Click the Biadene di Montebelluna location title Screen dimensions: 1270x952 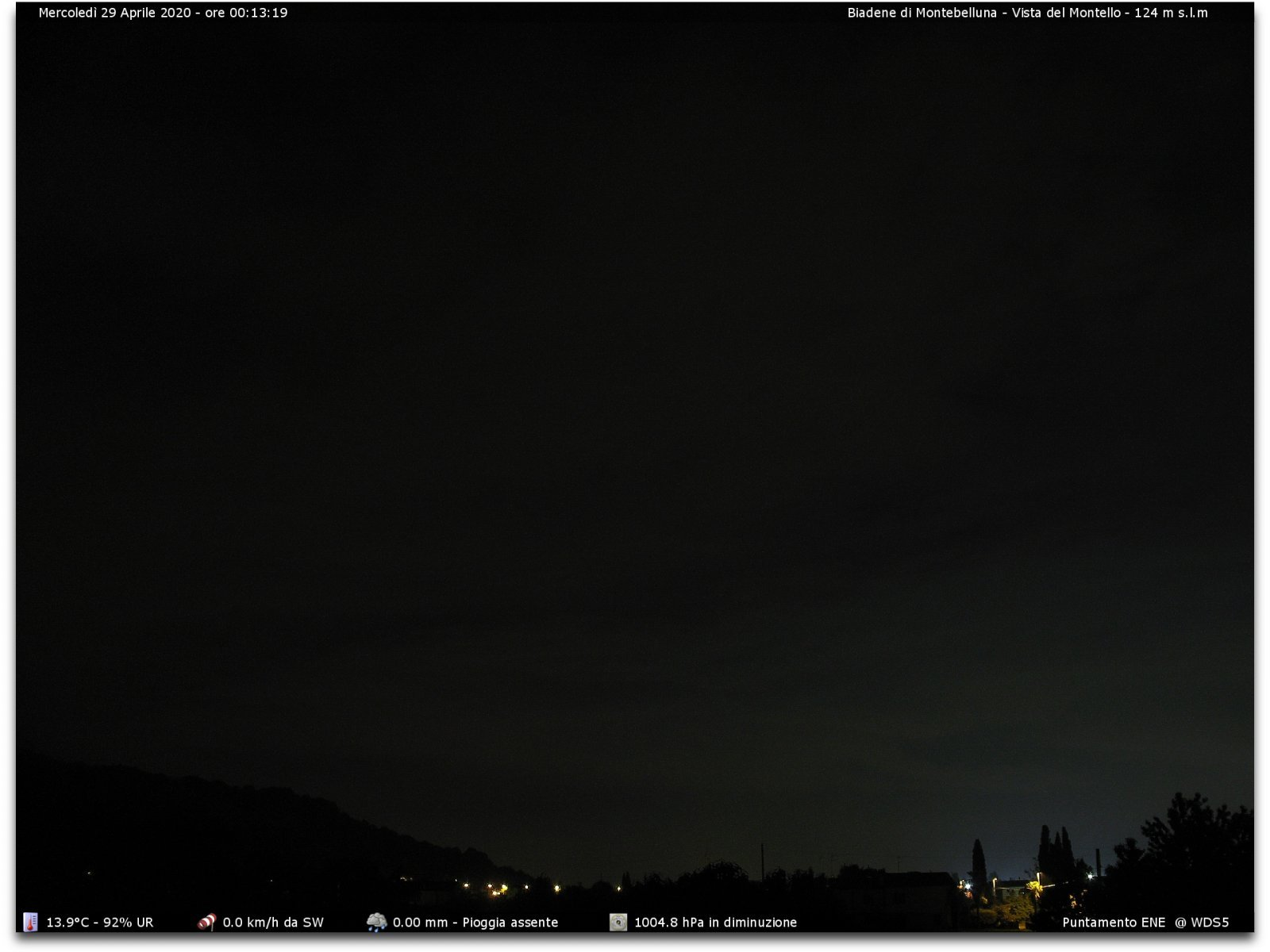922,13
